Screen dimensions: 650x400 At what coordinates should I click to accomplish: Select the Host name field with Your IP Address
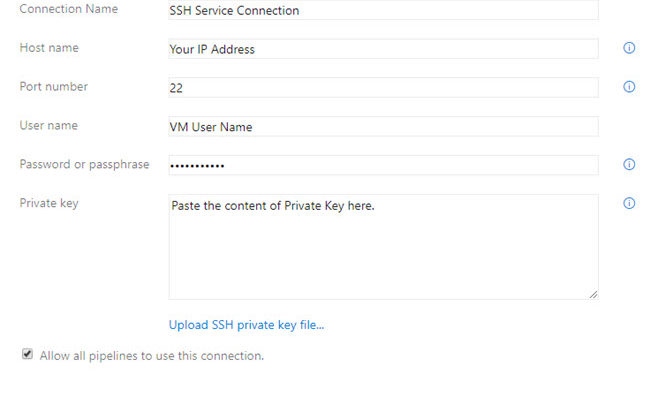pyautogui.click(x=383, y=49)
